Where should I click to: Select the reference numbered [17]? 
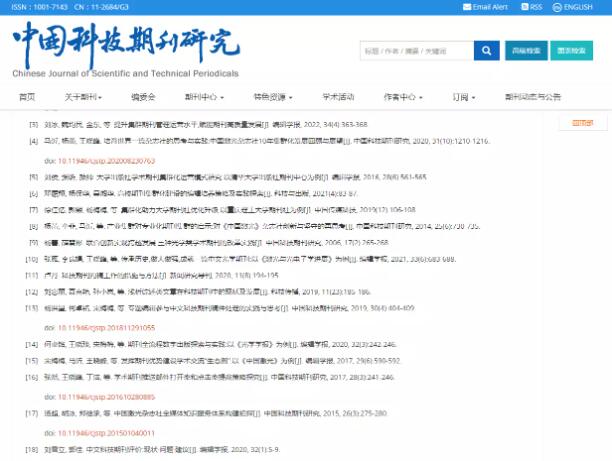coord(206,413)
